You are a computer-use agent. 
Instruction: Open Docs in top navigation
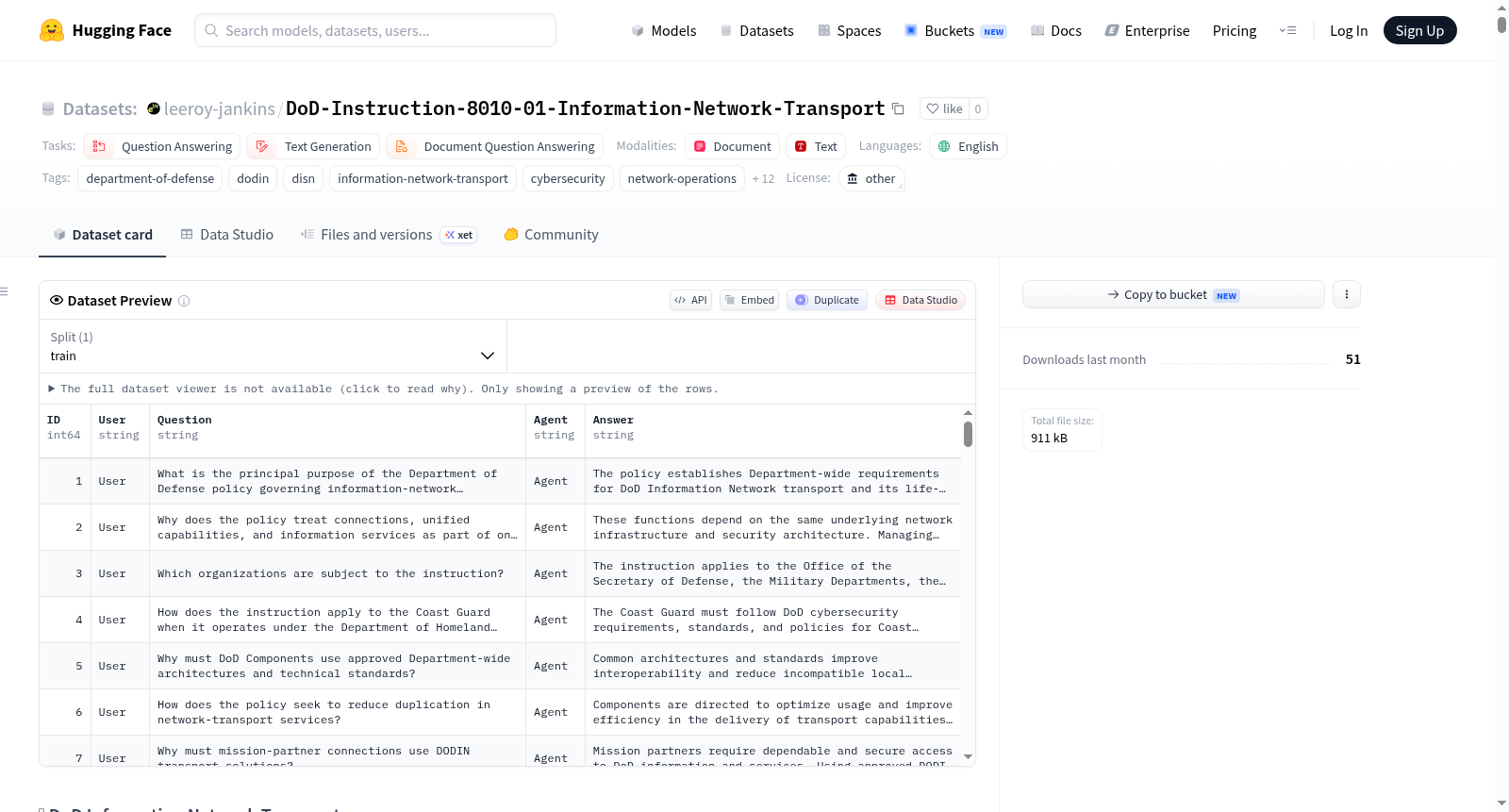point(1056,30)
